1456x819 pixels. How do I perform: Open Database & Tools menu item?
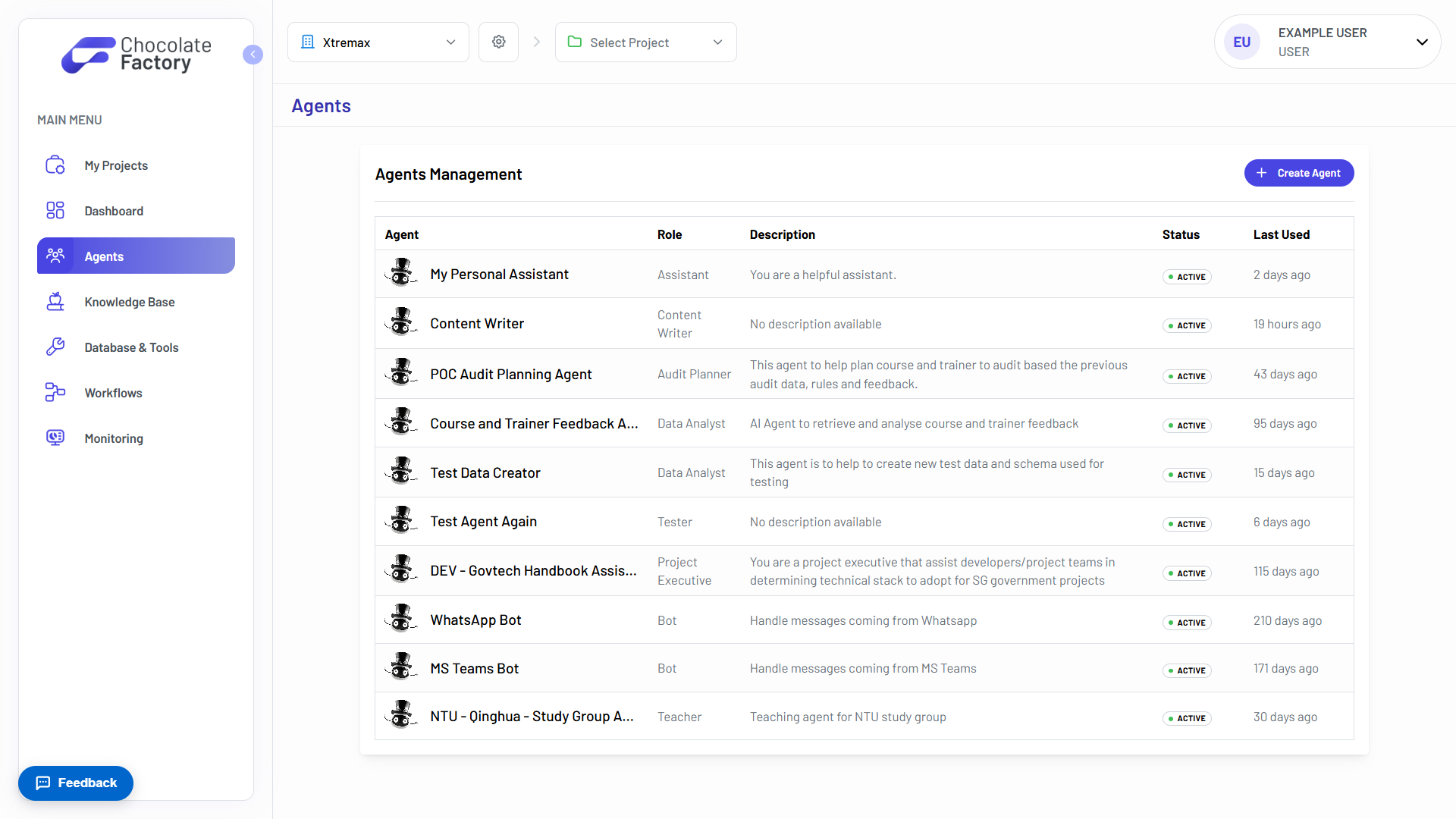point(136,347)
